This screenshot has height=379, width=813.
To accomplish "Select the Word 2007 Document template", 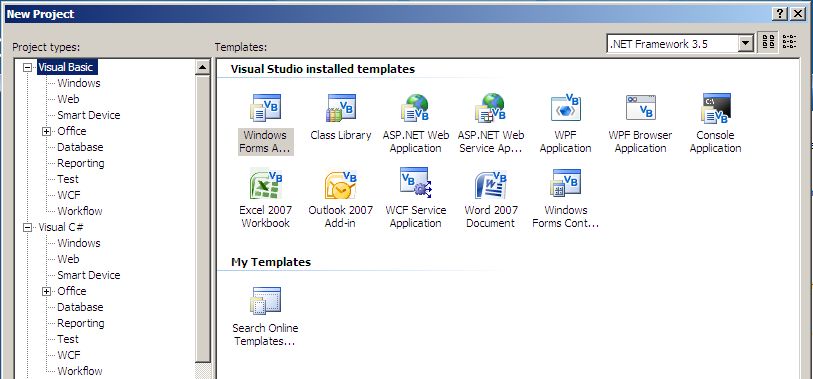I will (490, 198).
